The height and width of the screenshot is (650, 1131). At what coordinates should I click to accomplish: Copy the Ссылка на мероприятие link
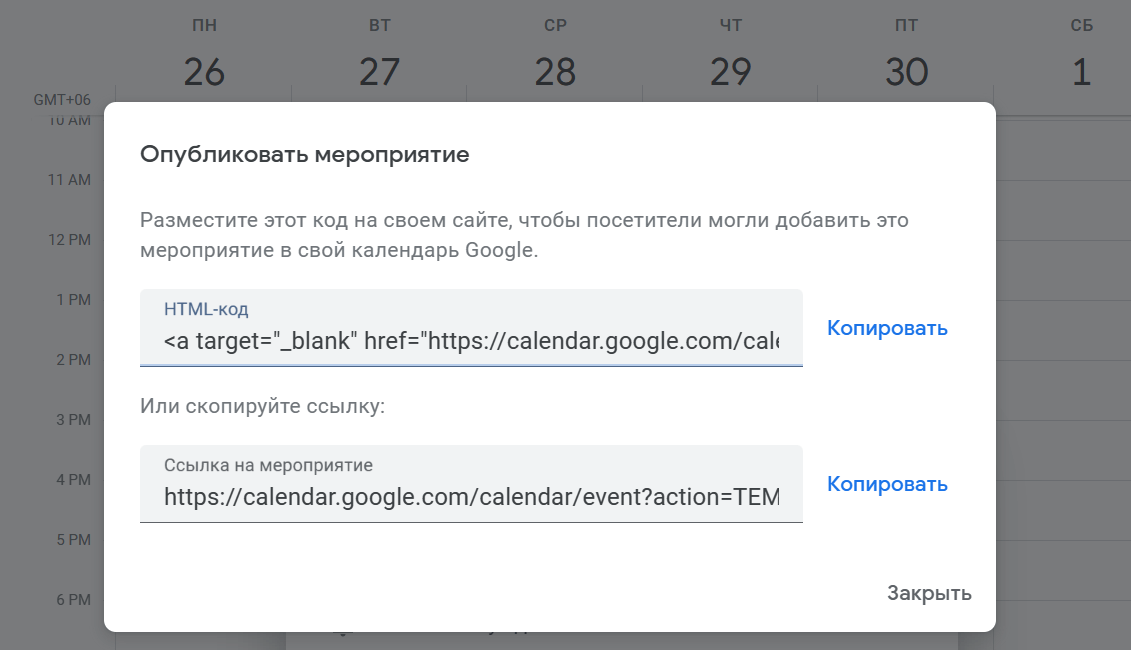[x=886, y=484]
